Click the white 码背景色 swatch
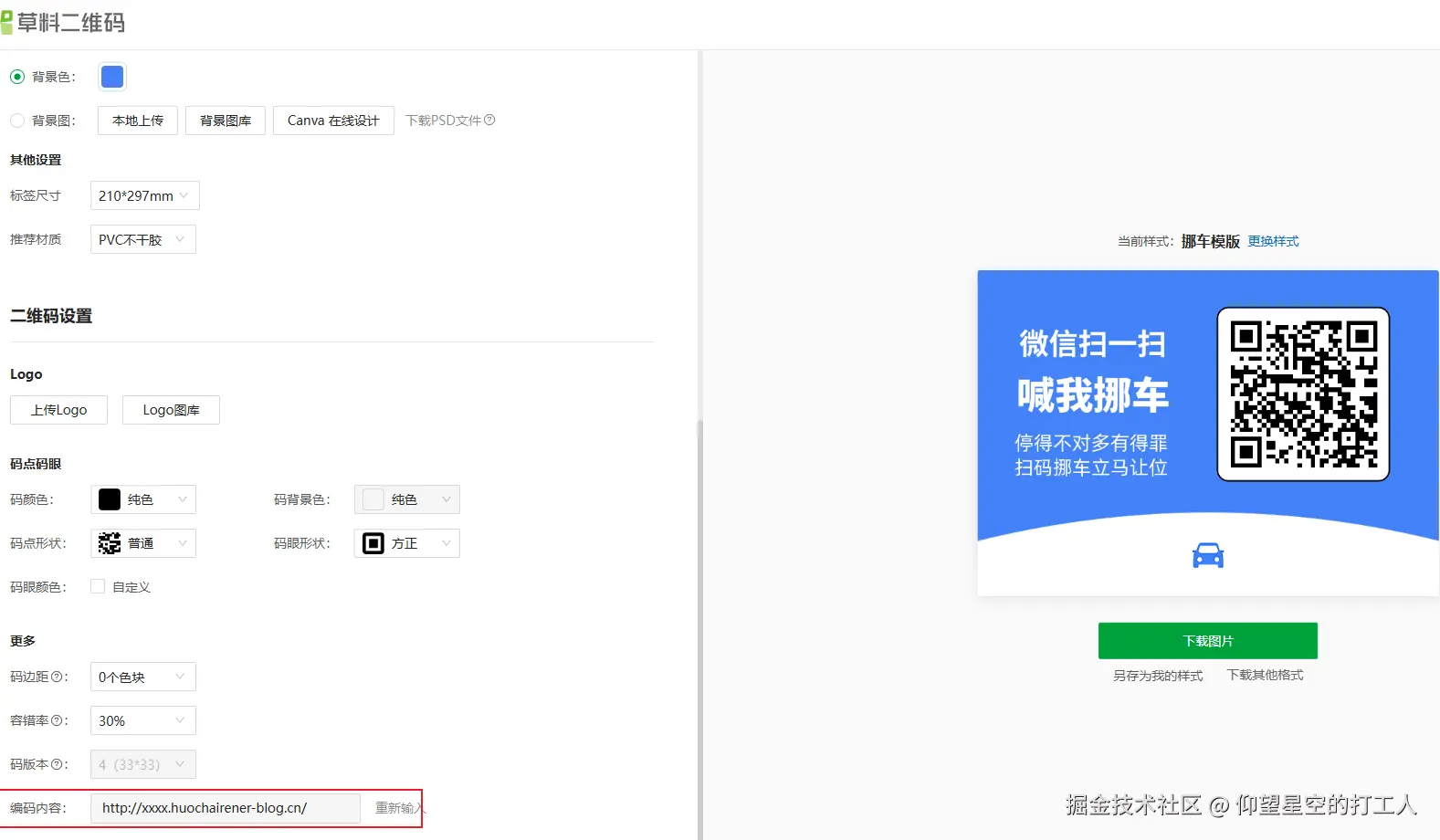Image resolution: width=1440 pixels, height=840 pixels. (373, 499)
